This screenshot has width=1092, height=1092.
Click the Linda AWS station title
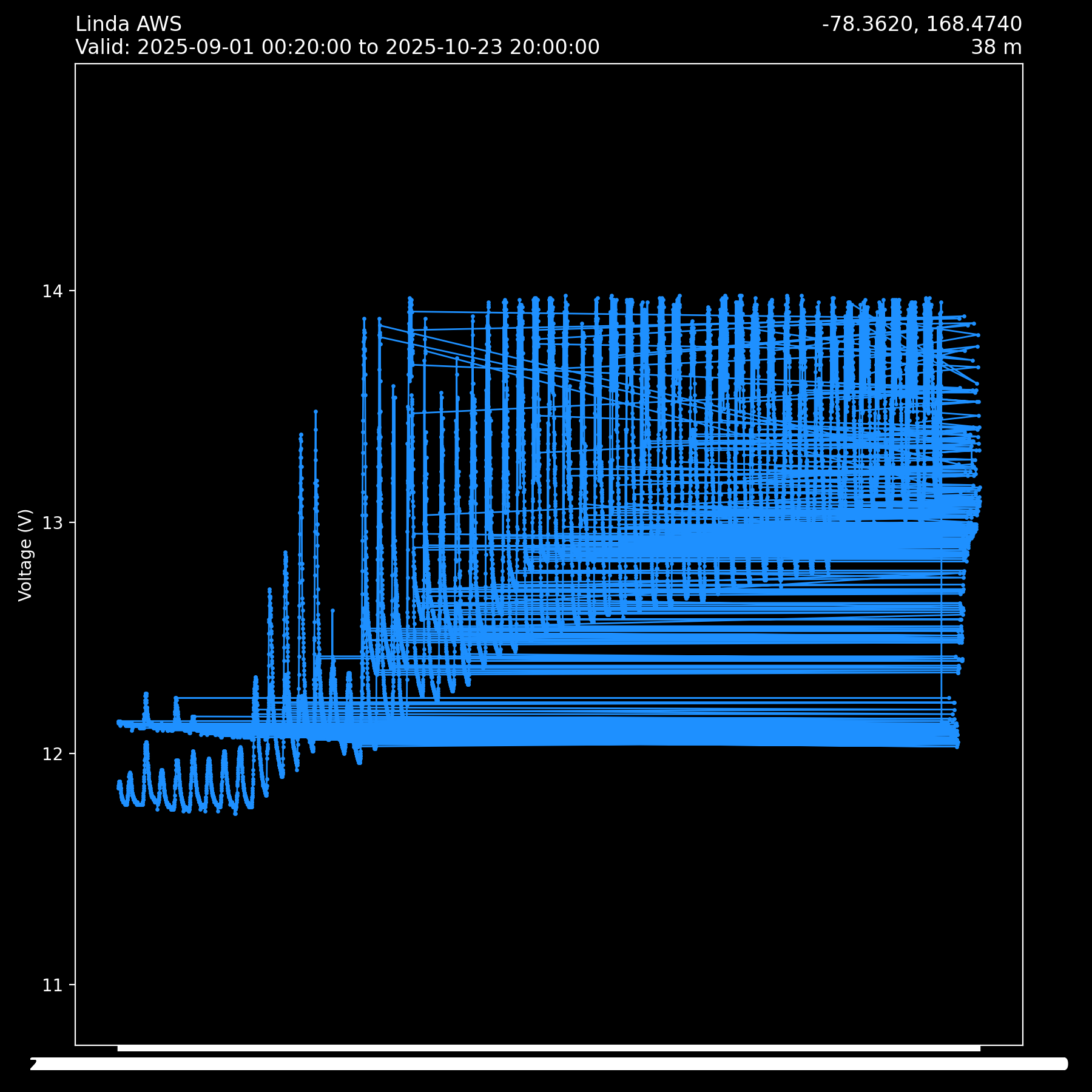[x=128, y=24]
